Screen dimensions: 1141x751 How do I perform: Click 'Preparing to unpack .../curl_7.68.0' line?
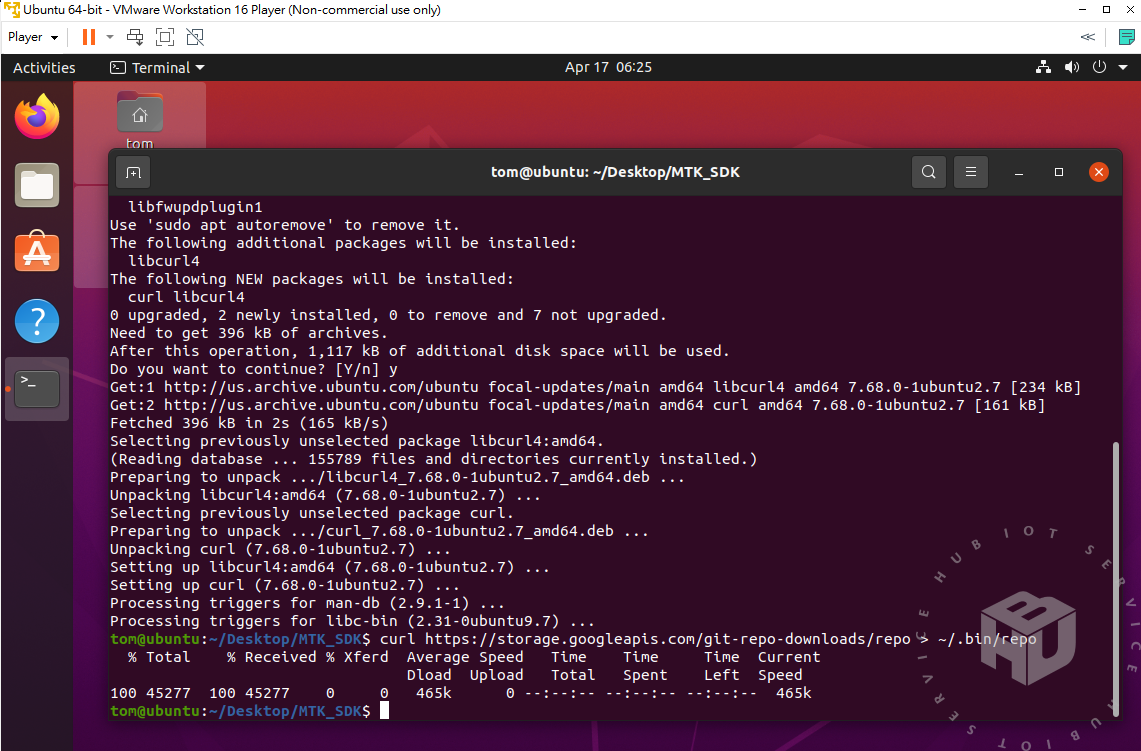pos(379,531)
